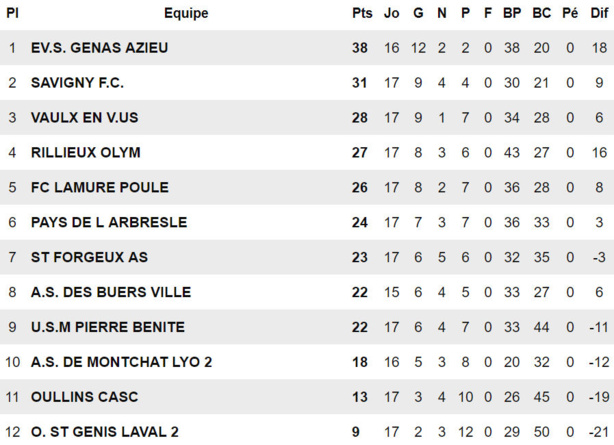Select O. ST GENIS LAVAL 2 team
The image size is (614, 445).
pos(104,431)
